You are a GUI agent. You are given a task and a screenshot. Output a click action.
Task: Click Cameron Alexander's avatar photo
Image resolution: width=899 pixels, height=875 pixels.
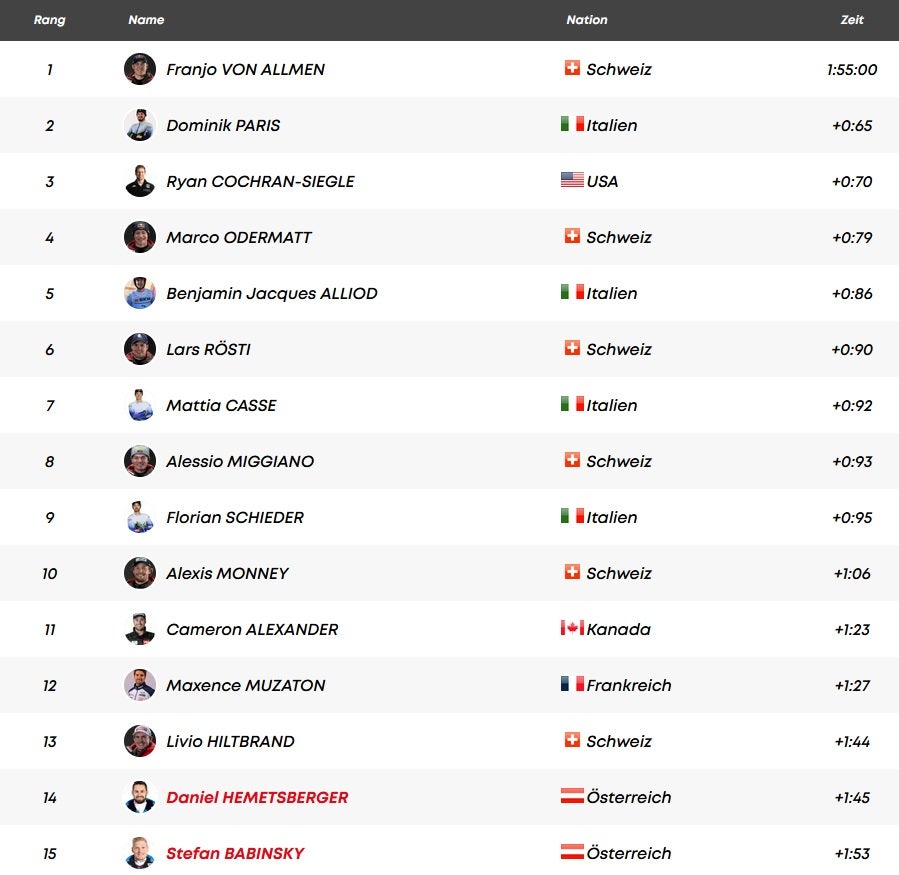(140, 629)
